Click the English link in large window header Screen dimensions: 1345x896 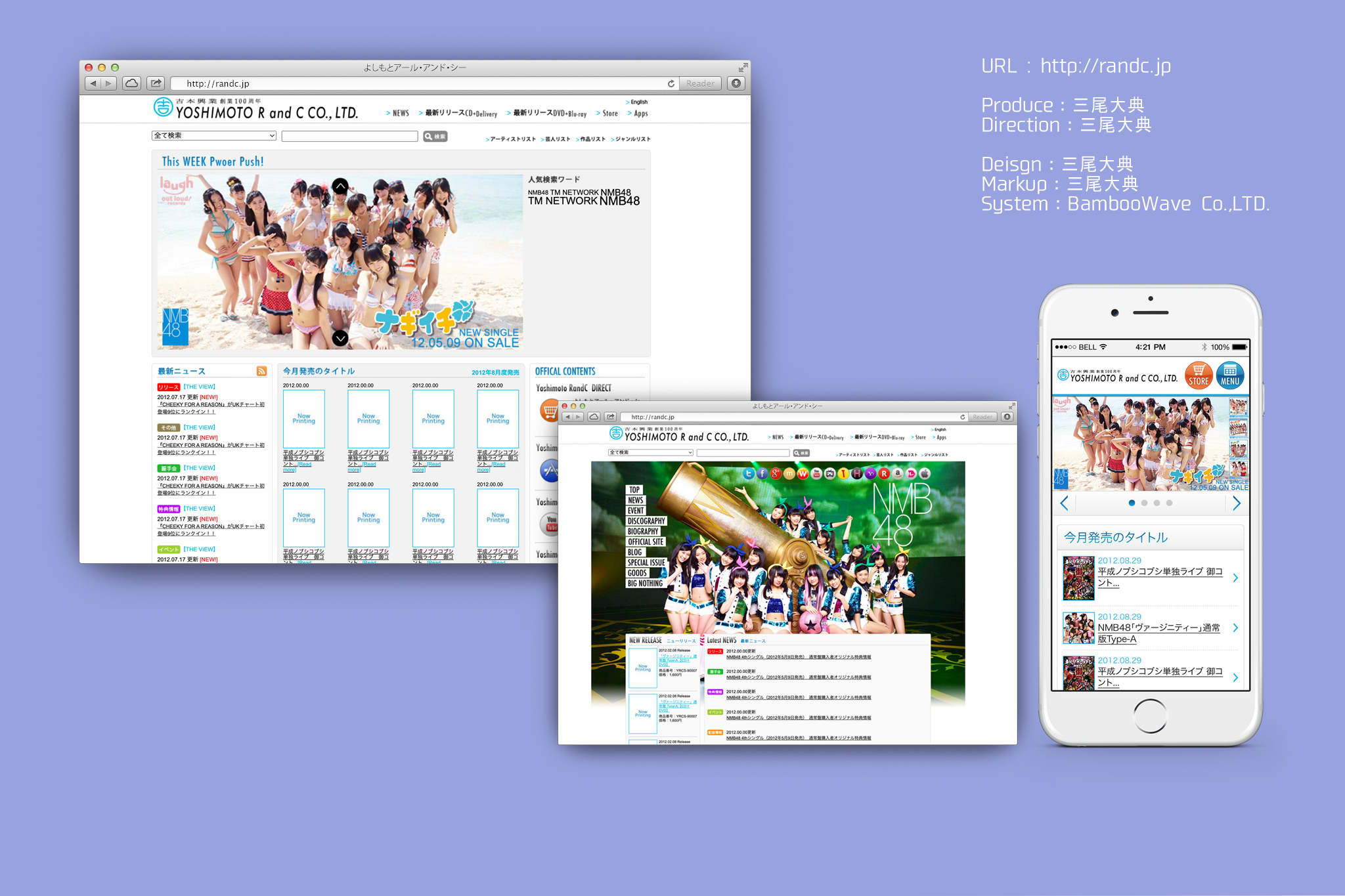(638, 102)
